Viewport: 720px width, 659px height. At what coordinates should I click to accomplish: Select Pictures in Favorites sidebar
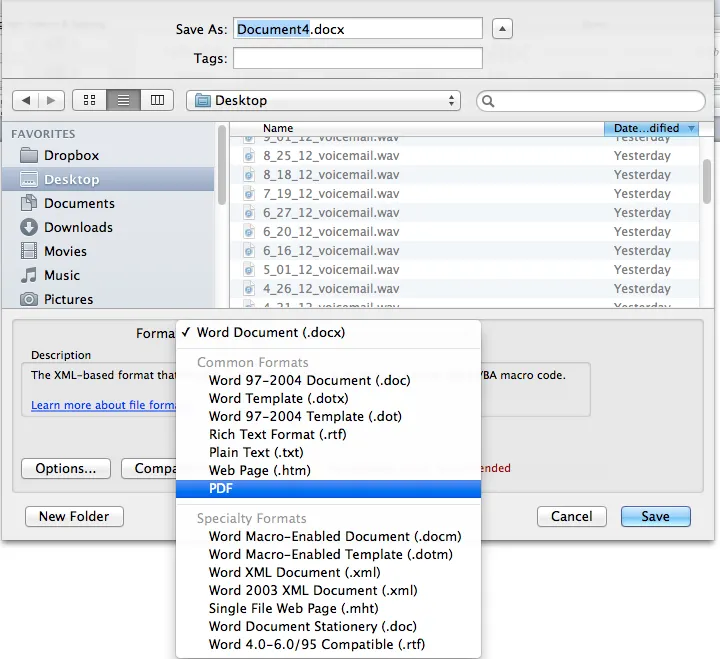108,299
